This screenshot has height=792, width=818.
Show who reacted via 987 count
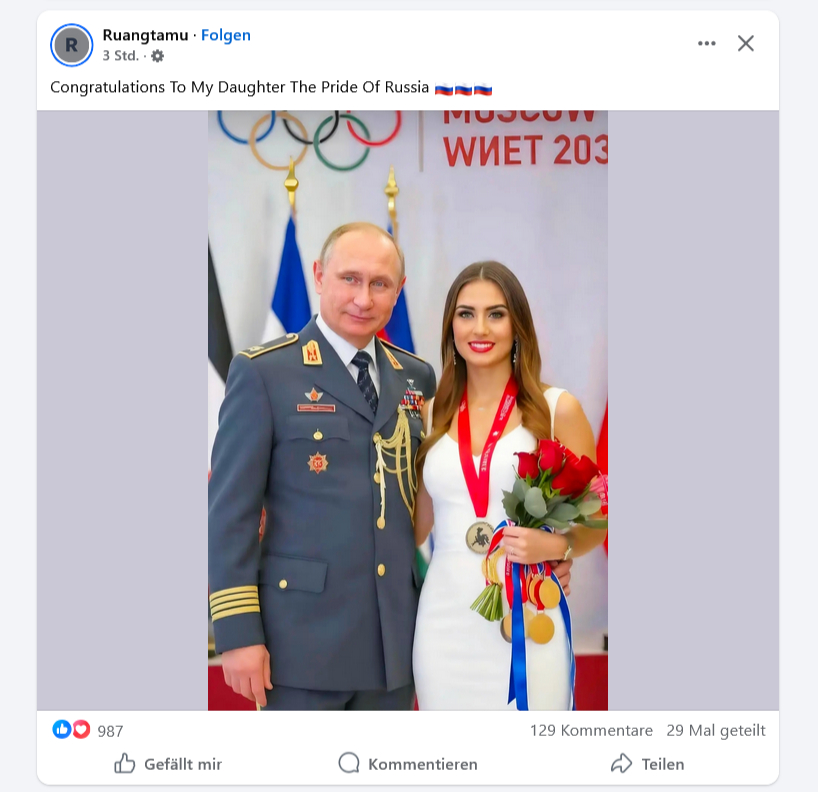click(x=110, y=731)
